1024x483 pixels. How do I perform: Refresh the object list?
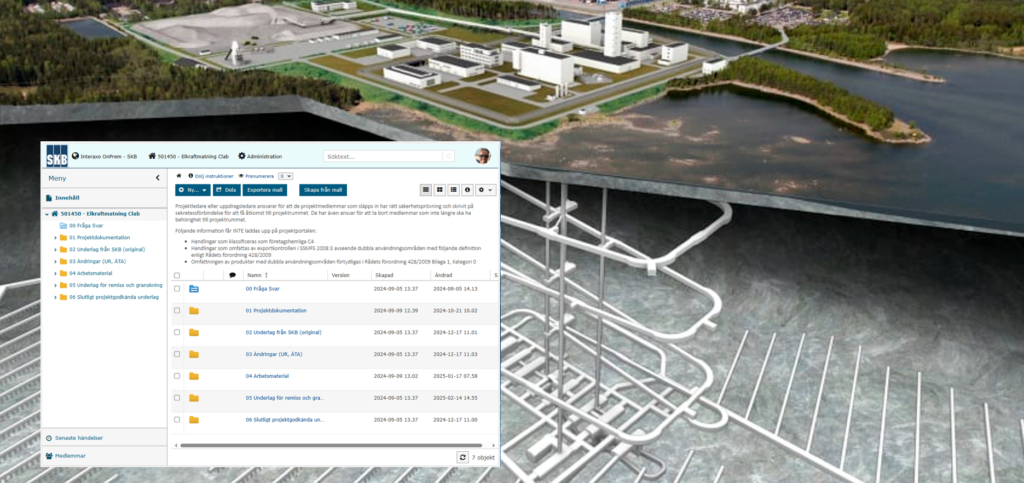462,457
